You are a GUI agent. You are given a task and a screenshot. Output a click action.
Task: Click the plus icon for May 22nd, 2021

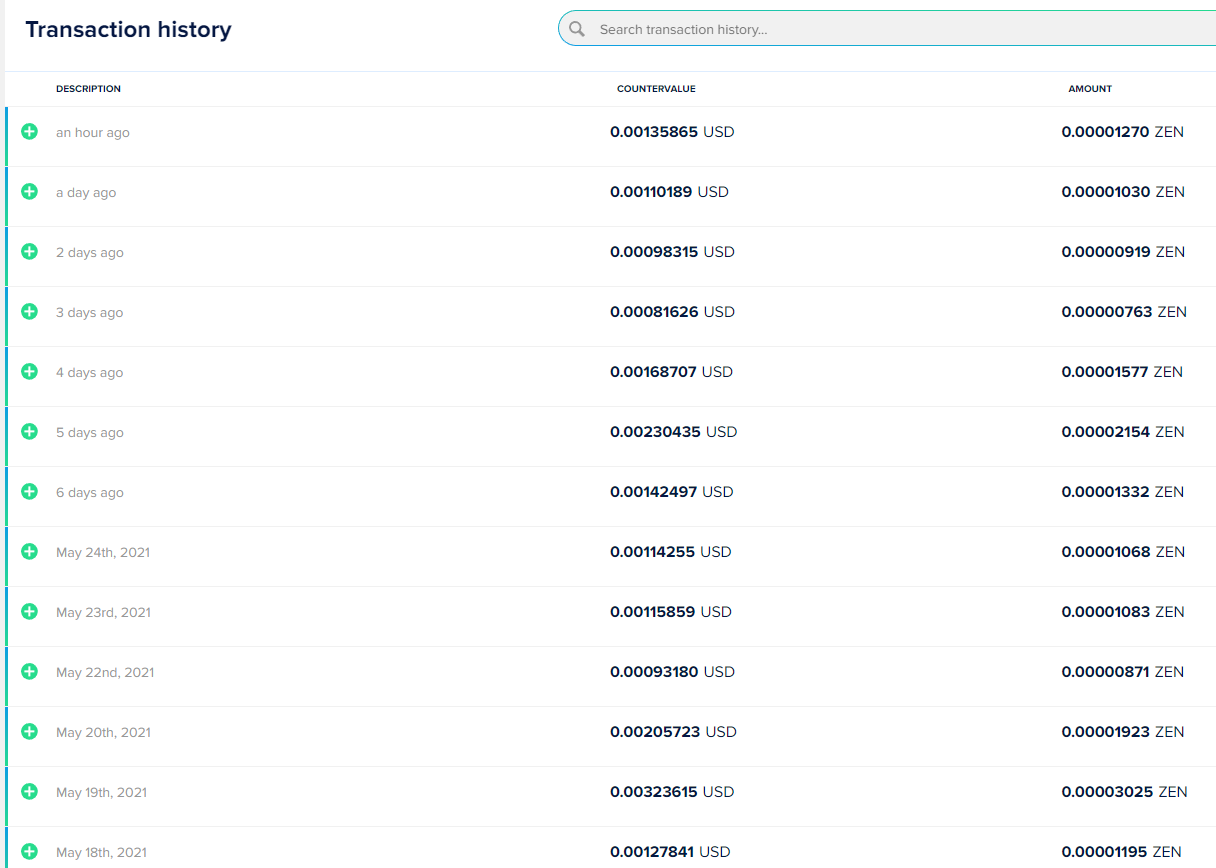[29, 671]
